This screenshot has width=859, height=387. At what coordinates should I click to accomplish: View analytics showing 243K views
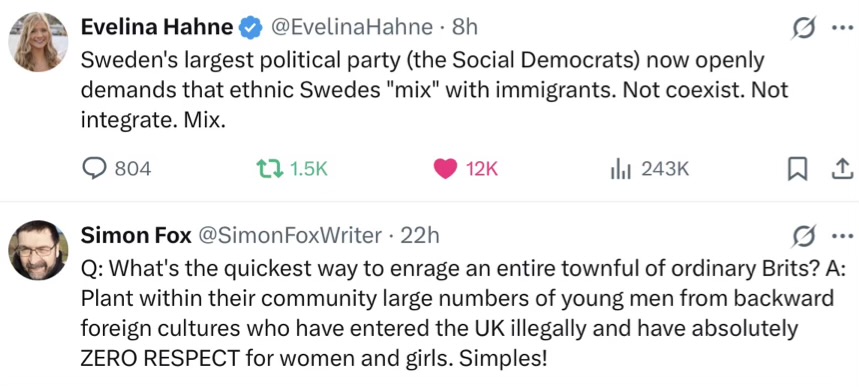tap(650, 169)
